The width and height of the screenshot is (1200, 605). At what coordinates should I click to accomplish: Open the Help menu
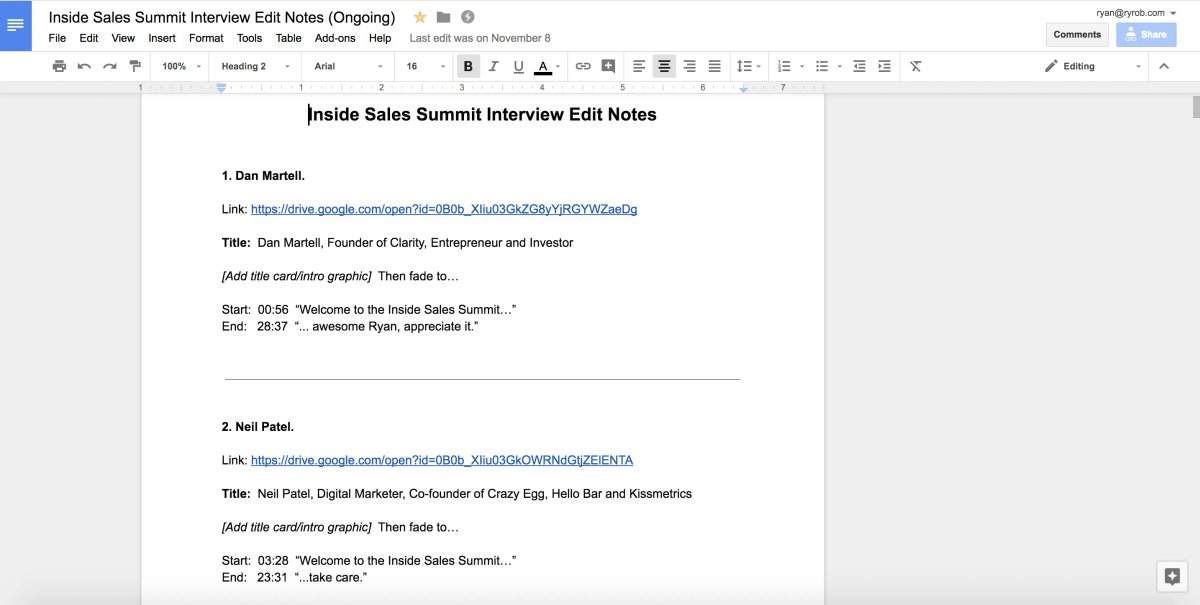pyautogui.click(x=380, y=38)
